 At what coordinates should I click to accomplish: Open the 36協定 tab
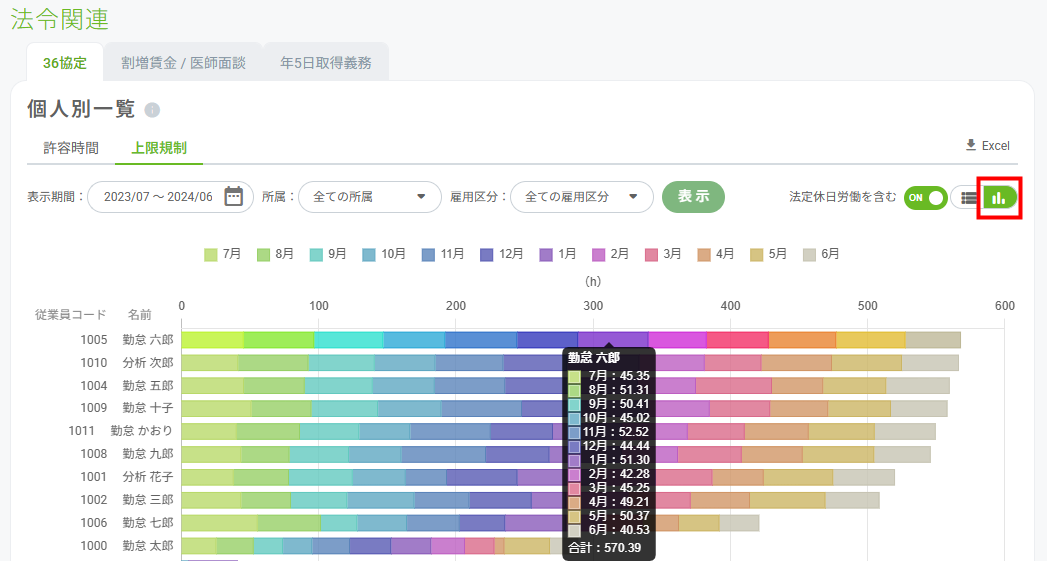pos(65,63)
